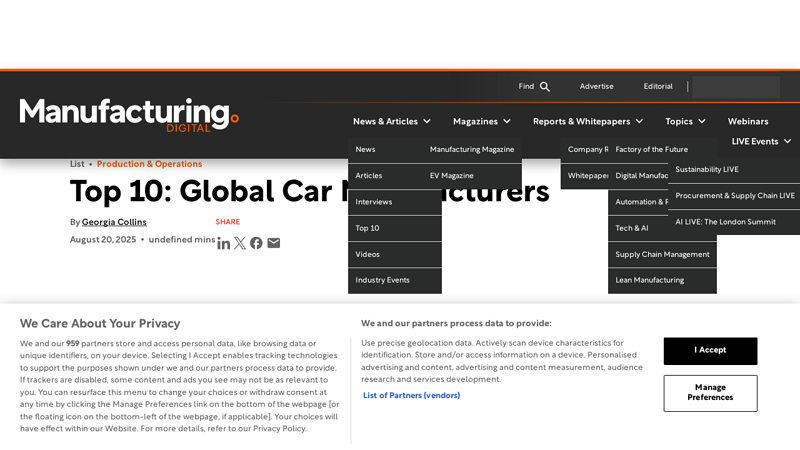Image resolution: width=800 pixels, height=450 pixels.
Task: Click the I Accept button
Action: tap(710, 351)
